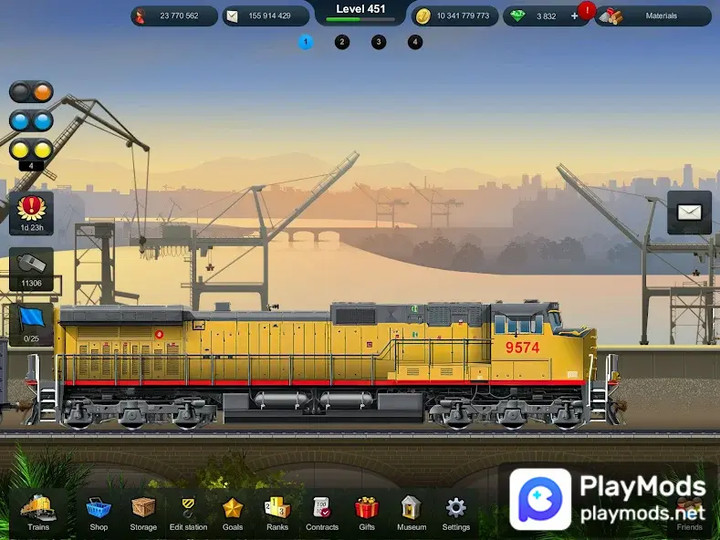Switch to station page 1
This screenshot has width=720, height=540.
point(305,42)
